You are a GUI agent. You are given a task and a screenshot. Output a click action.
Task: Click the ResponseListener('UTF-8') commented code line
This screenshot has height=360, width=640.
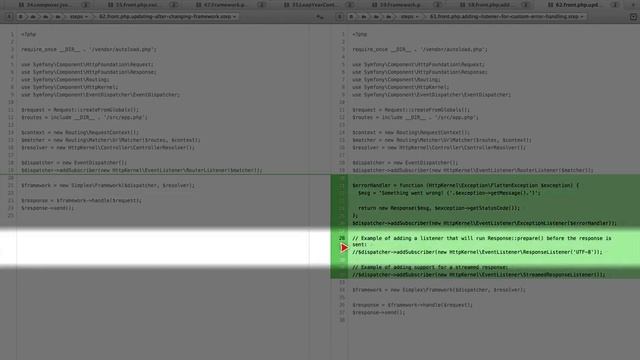(x=477, y=252)
